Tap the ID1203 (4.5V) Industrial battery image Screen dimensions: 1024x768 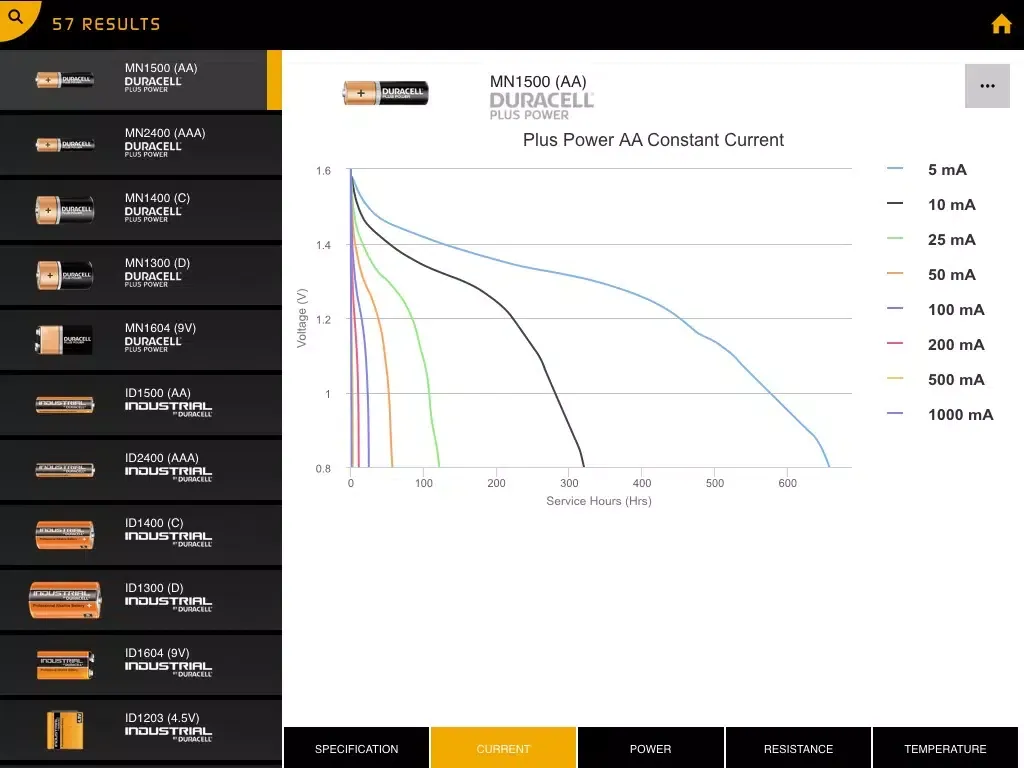pyautogui.click(x=65, y=730)
